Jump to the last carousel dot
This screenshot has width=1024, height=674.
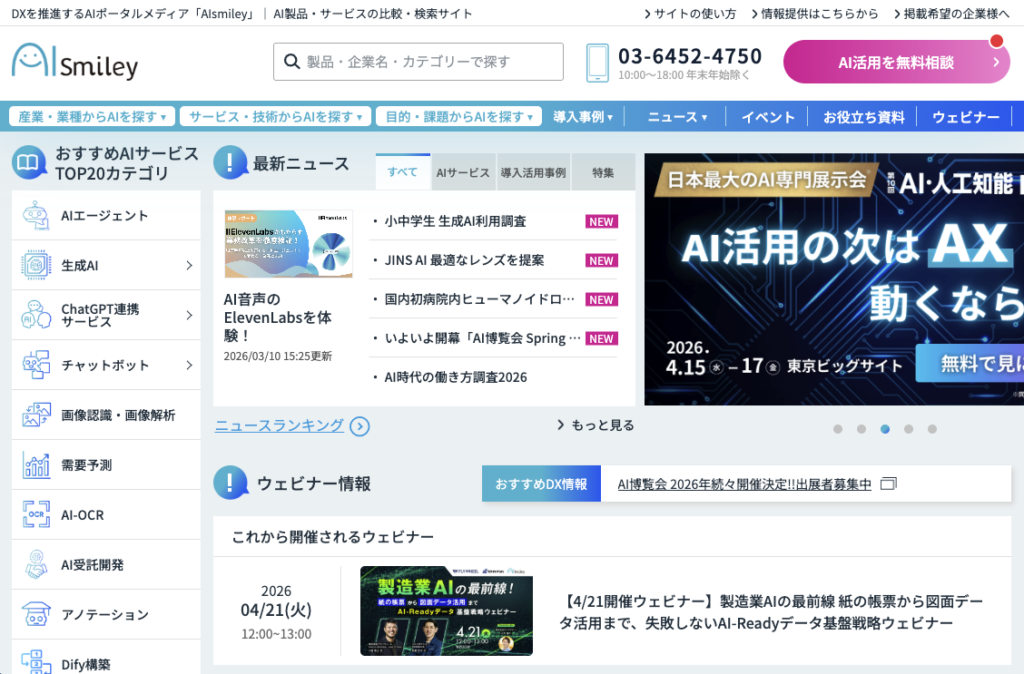(x=932, y=429)
